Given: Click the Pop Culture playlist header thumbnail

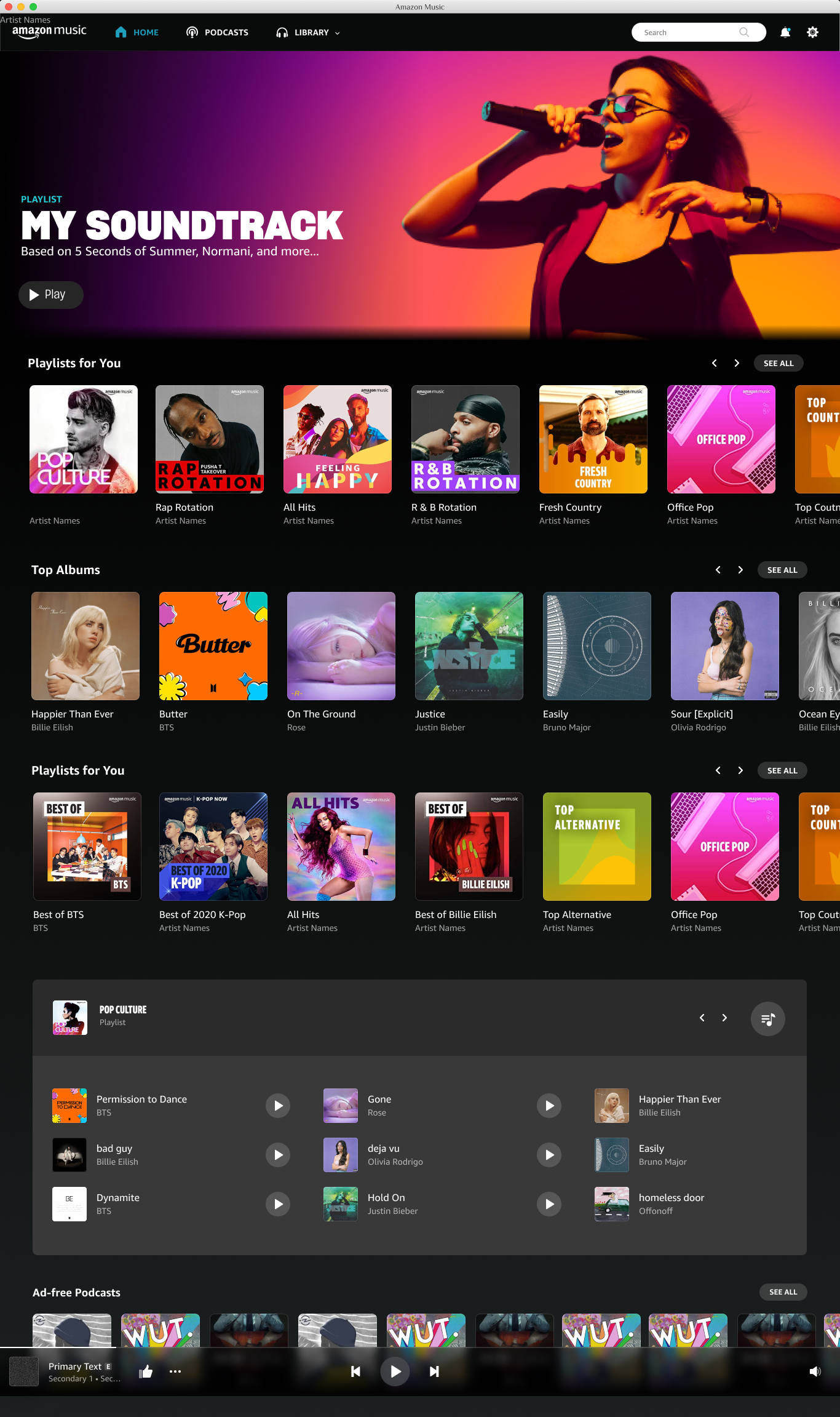Looking at the screenshot, I should [x=70, y=1018].
